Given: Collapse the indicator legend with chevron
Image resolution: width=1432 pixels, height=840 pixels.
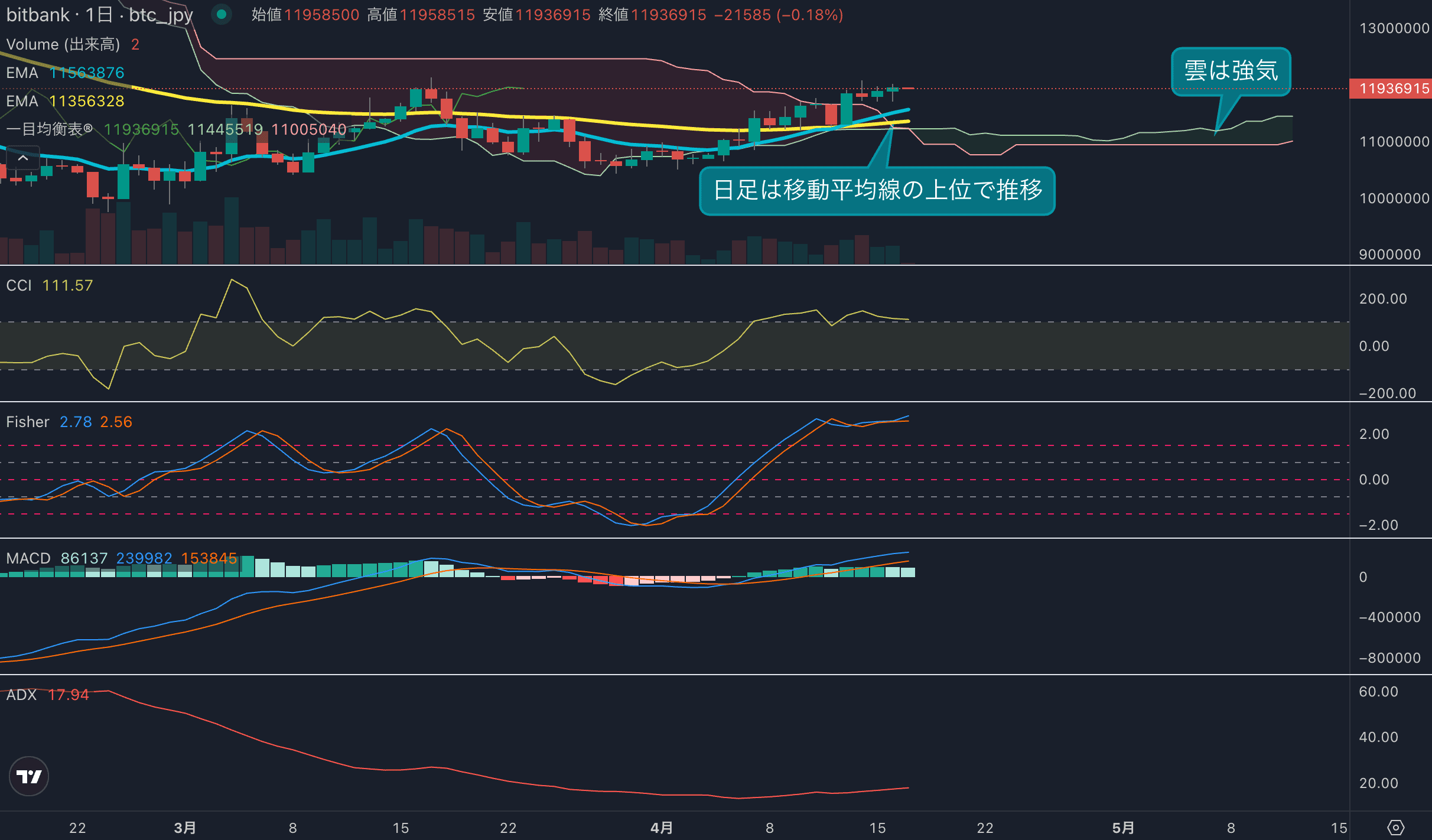Looking at the screenshot, I should tap(23, 158).
